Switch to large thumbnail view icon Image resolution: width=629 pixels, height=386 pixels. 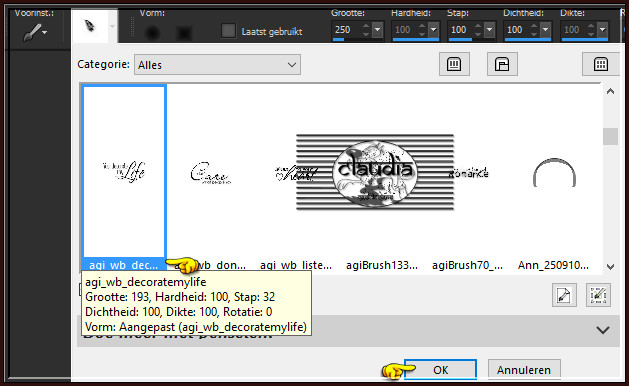[x=454, y=64]
